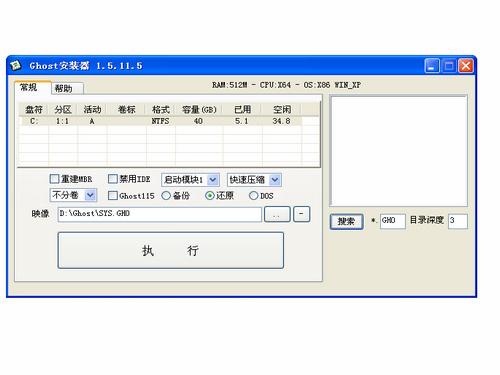Click the 搜索 button
The image size is (500, 375).
pyautogui.click(x=346, y=221)
